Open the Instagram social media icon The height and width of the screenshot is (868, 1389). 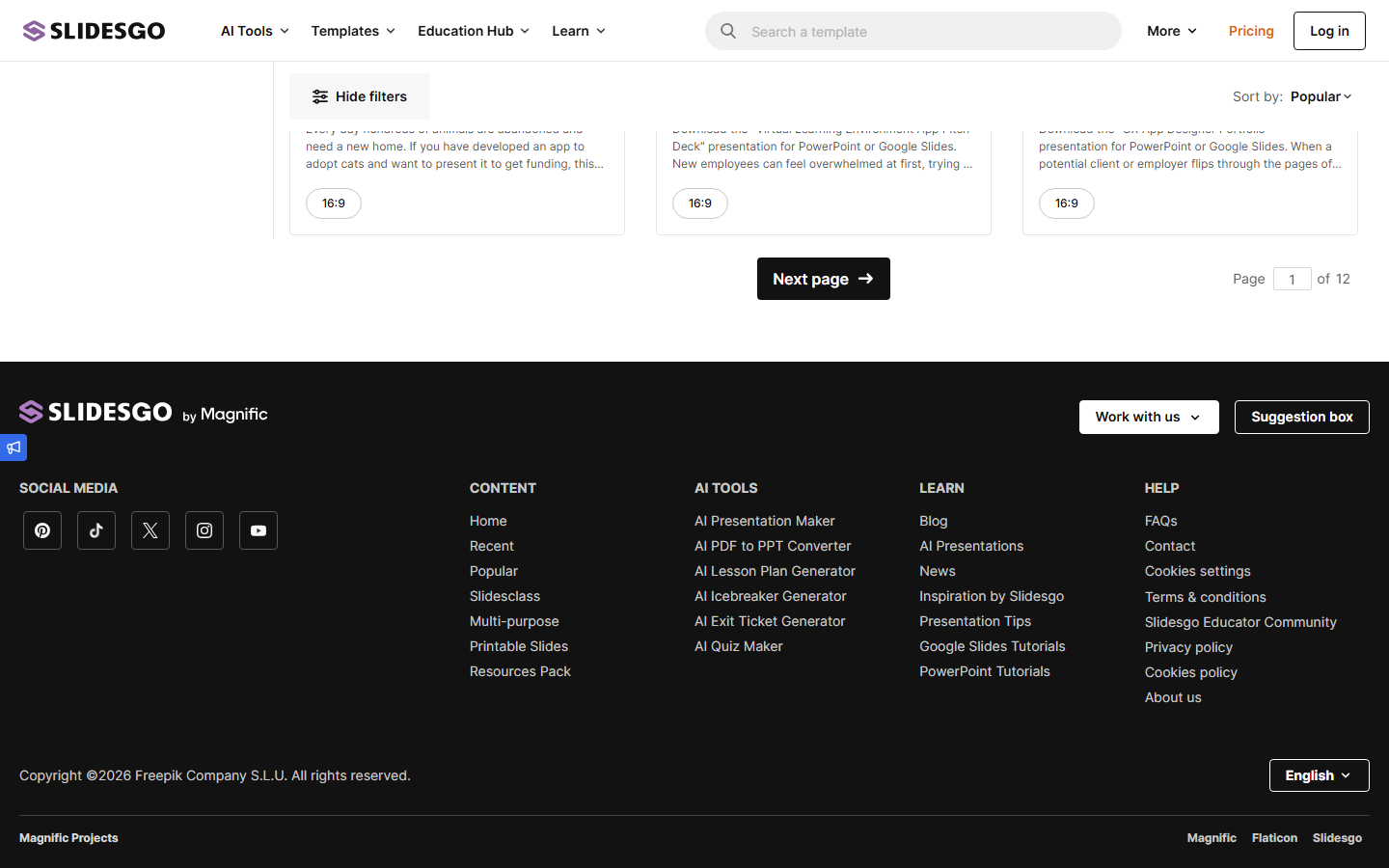[x=204, y=530]
